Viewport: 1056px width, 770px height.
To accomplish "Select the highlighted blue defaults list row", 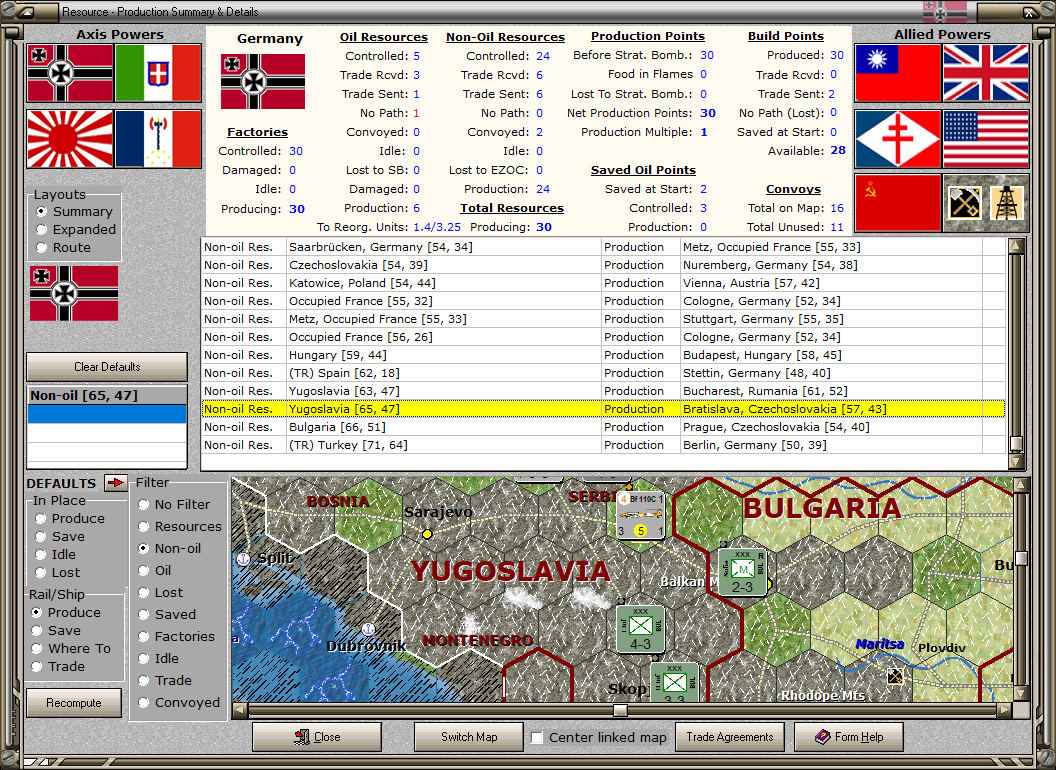I will [x=107, y=414].
